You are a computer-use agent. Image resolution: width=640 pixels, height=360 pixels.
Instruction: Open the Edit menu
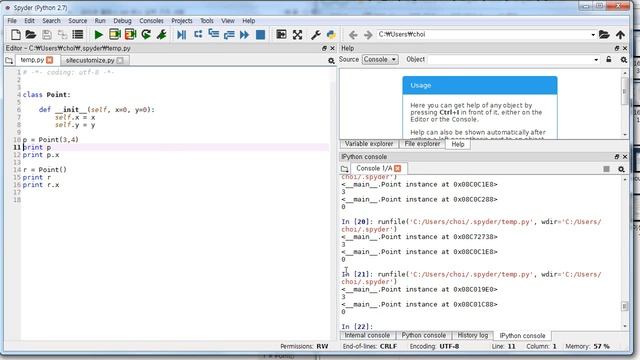(x=29, y=20)
